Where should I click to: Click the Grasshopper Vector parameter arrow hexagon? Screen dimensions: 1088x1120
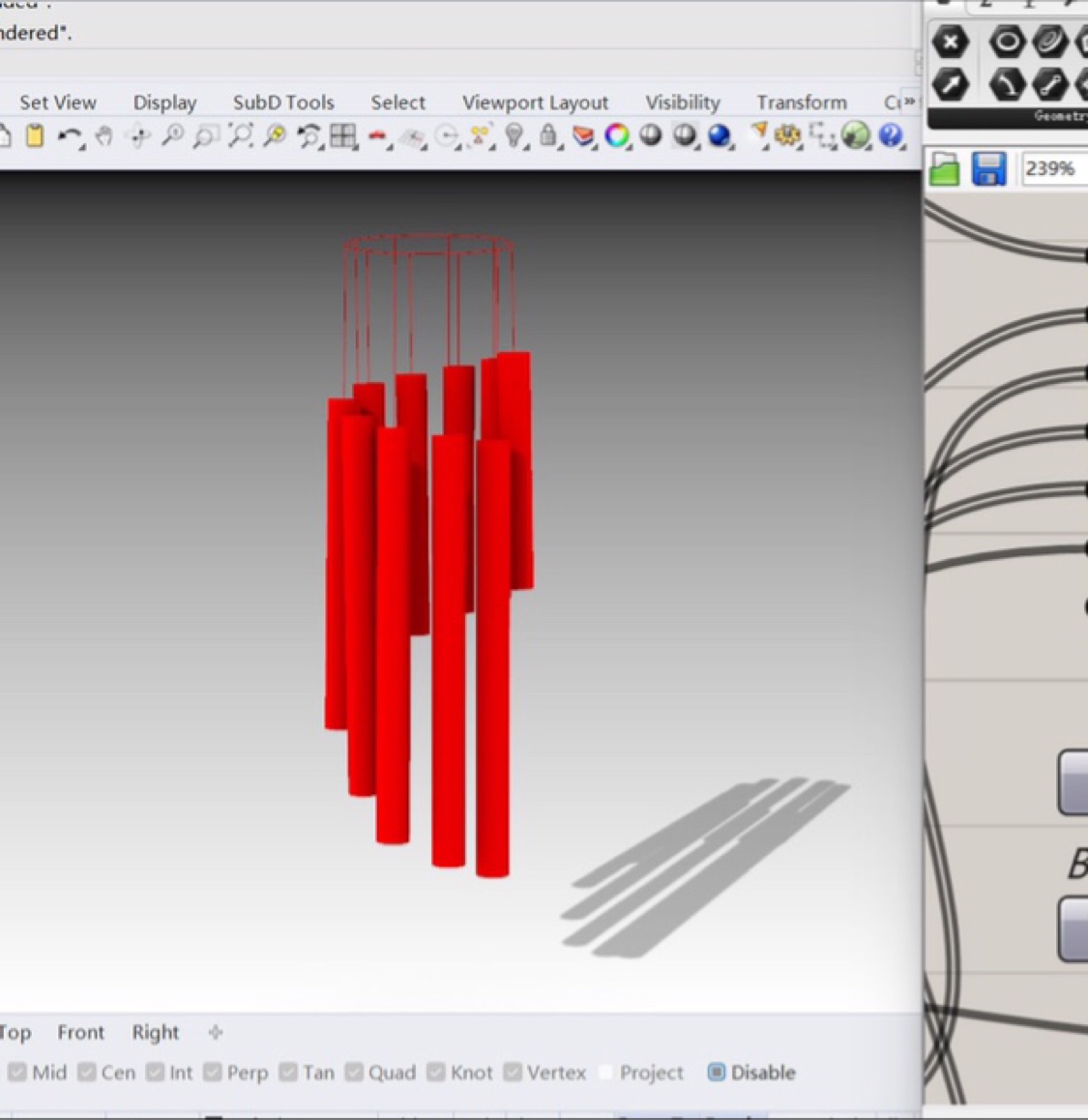coord(950,85)
